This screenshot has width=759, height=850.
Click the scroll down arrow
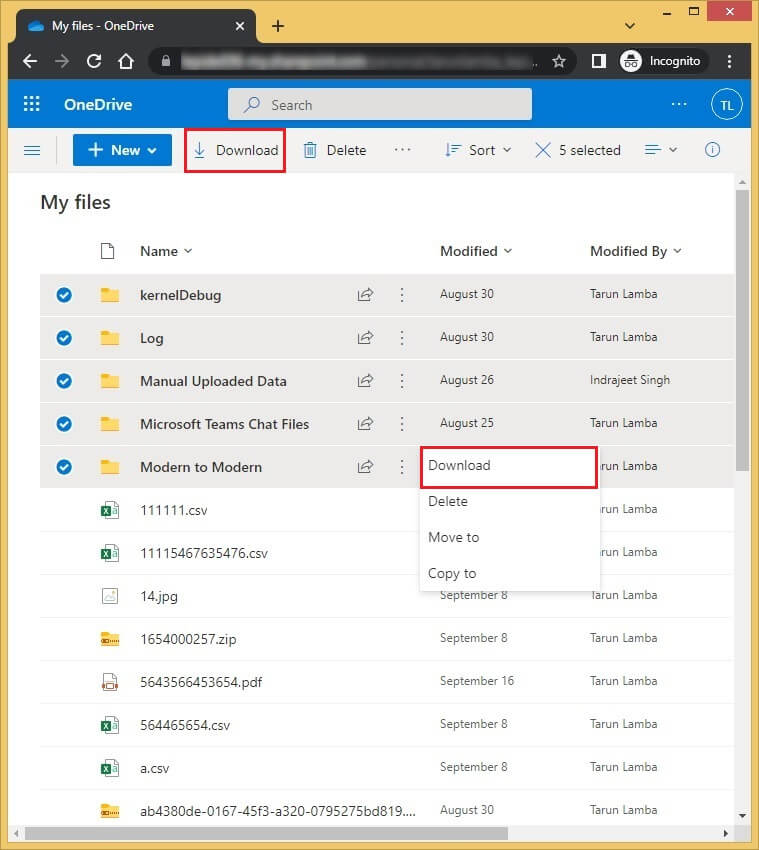[742, 815]
